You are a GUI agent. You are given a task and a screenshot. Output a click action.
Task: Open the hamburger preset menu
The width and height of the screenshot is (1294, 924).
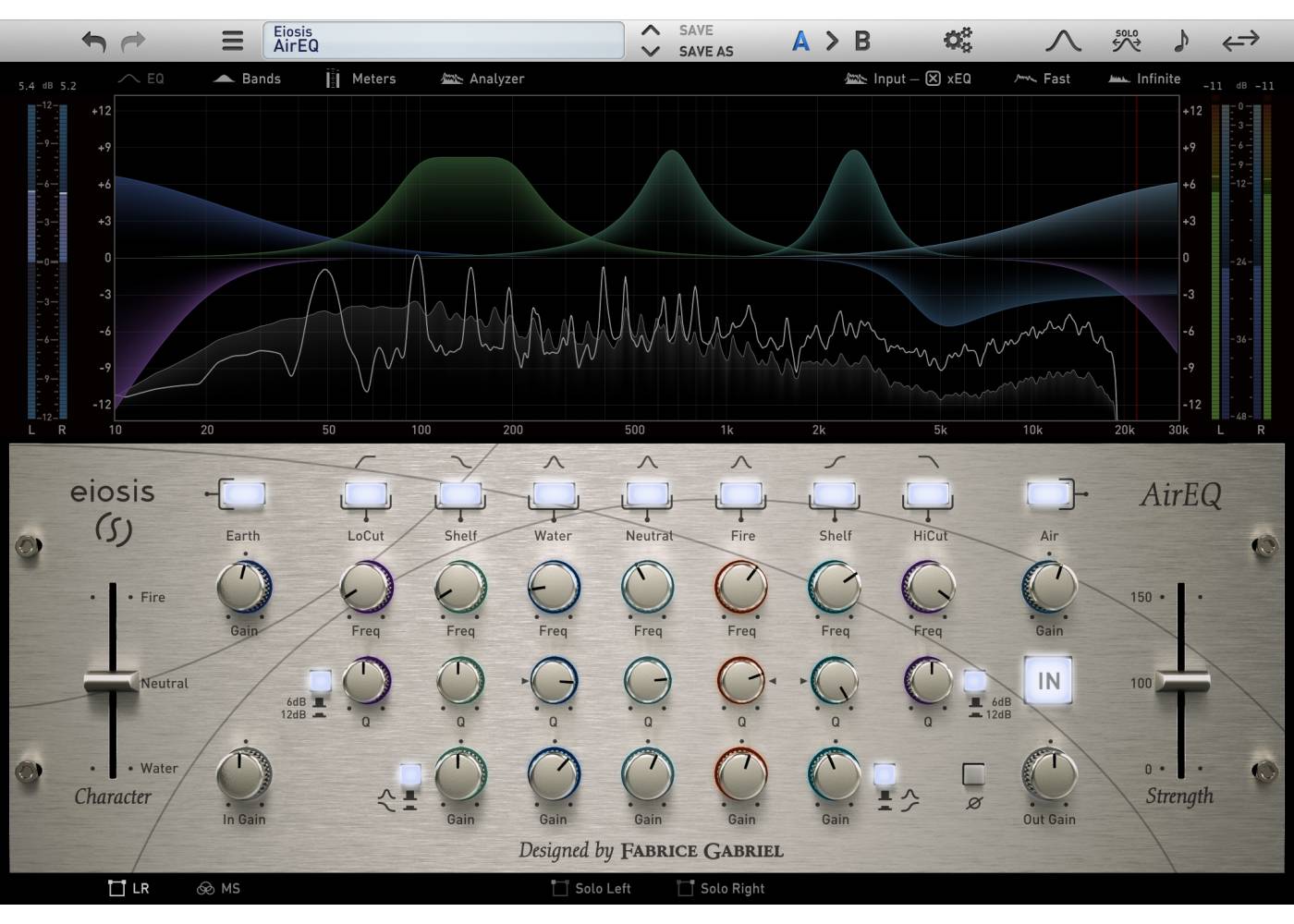(233, 41)
